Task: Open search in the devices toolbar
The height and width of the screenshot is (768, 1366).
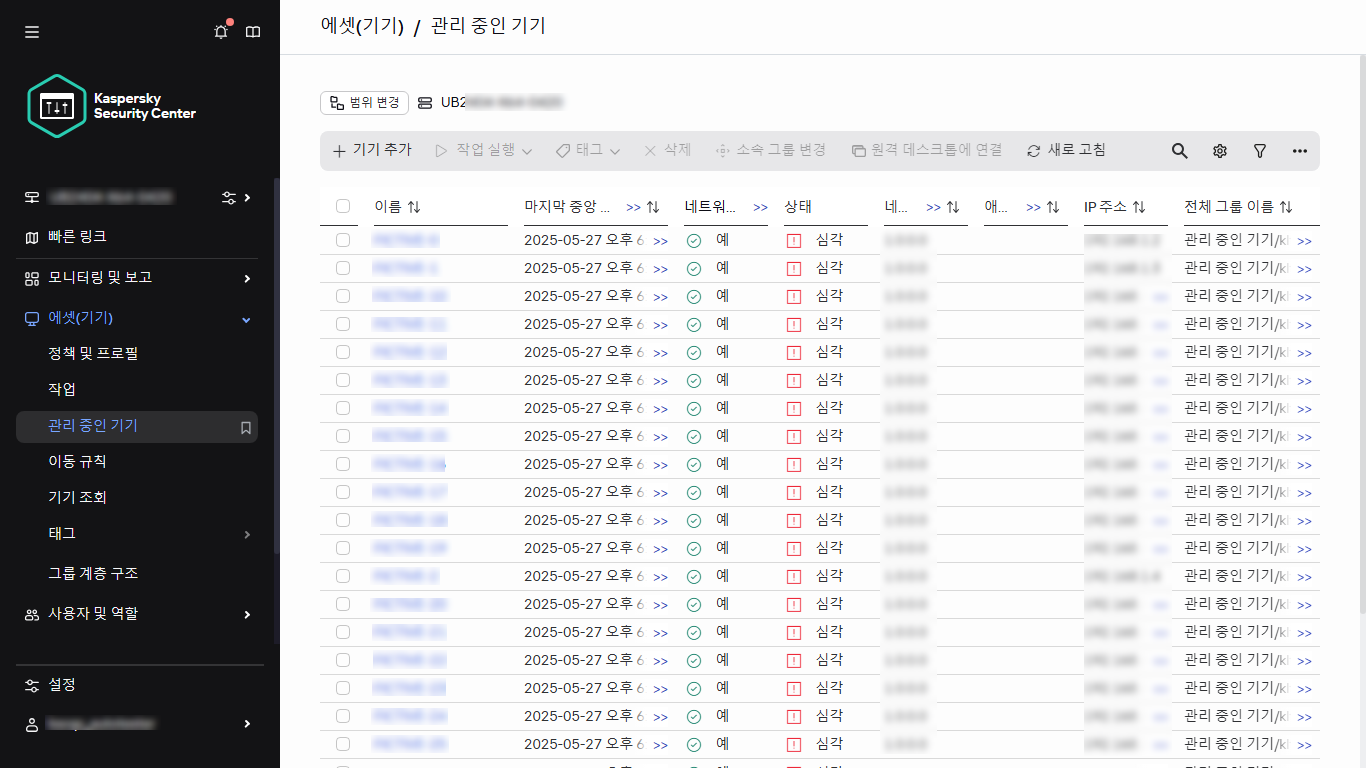Action: (1179, 150)
